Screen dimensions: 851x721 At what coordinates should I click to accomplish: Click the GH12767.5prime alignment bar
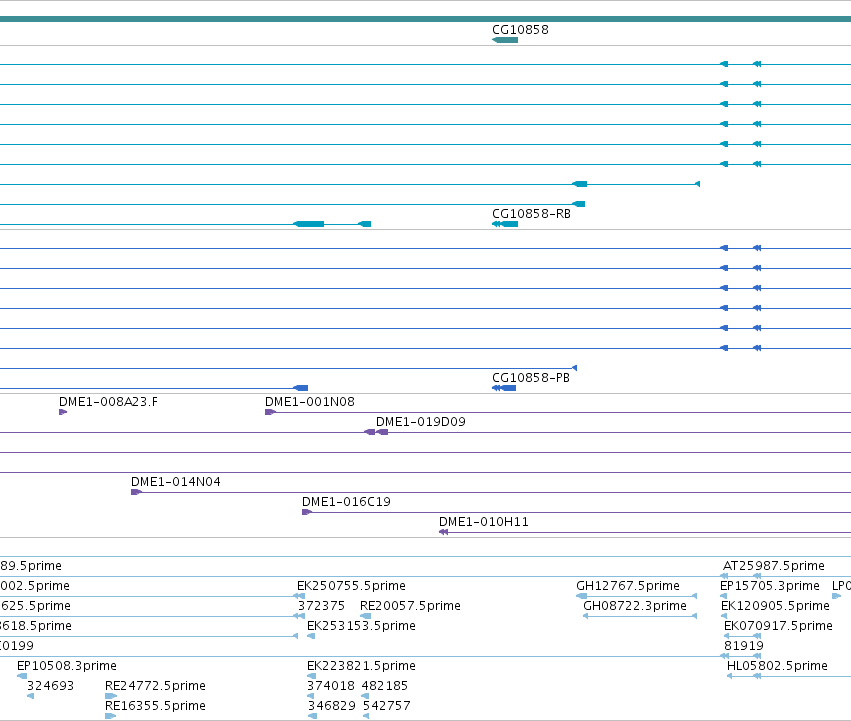coord(637,596)
